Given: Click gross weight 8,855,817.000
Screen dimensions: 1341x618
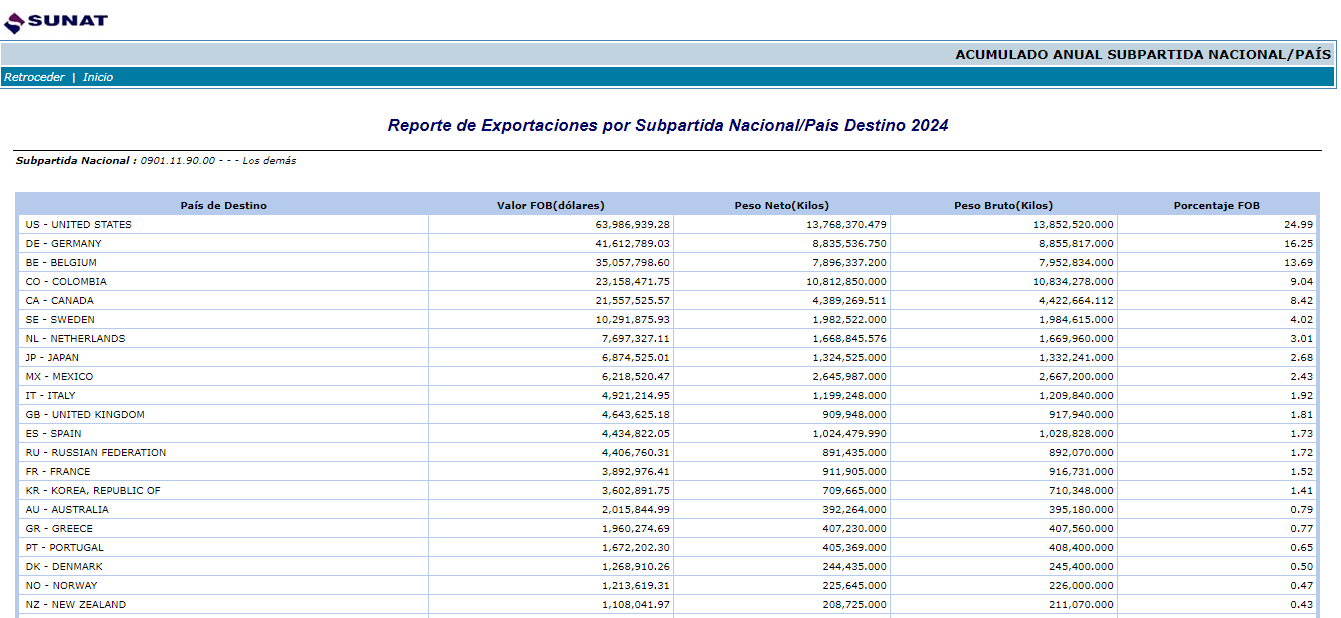Looking at the screenshot, I should (x=1077, y=244).
